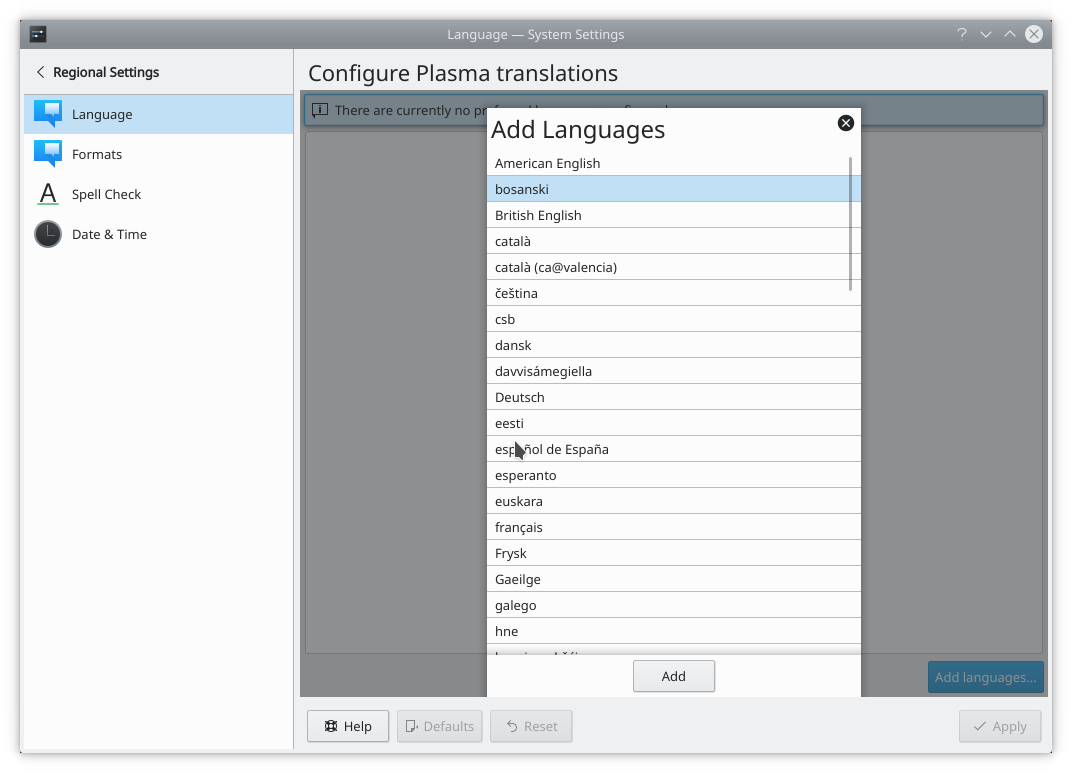This screenshot has width=1072, height=773.
Task: Click the Date & Time clock icon
Action: pyautogui.click(x=48, y=234)
